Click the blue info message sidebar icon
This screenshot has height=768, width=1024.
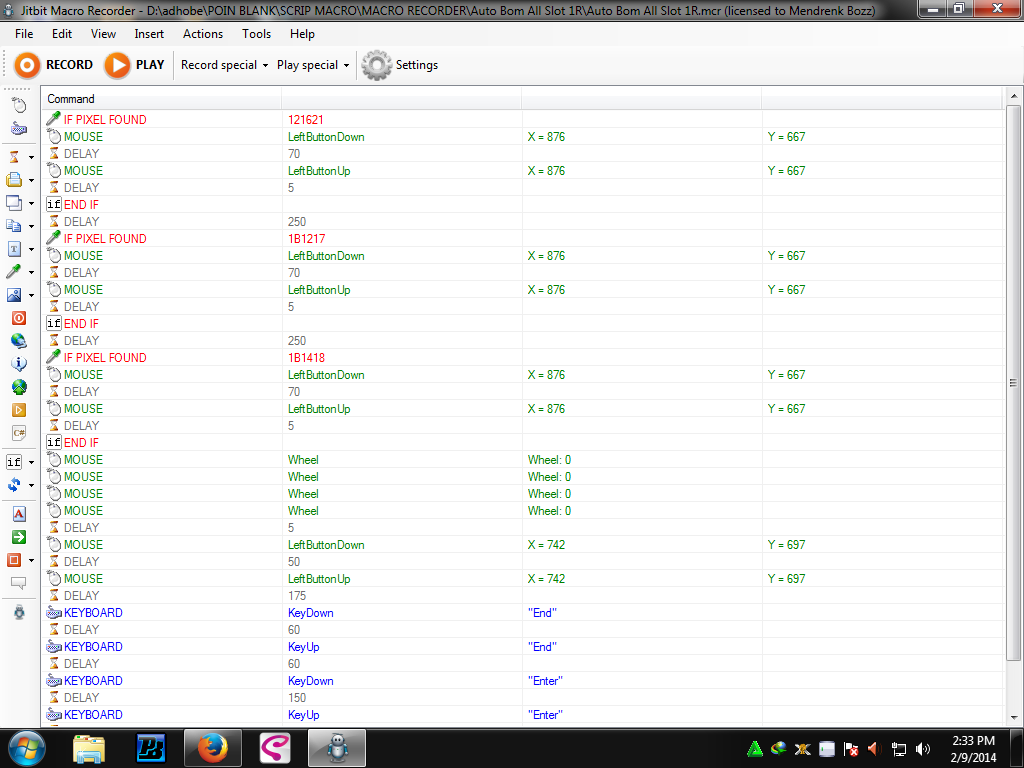(x=19, y=364)
